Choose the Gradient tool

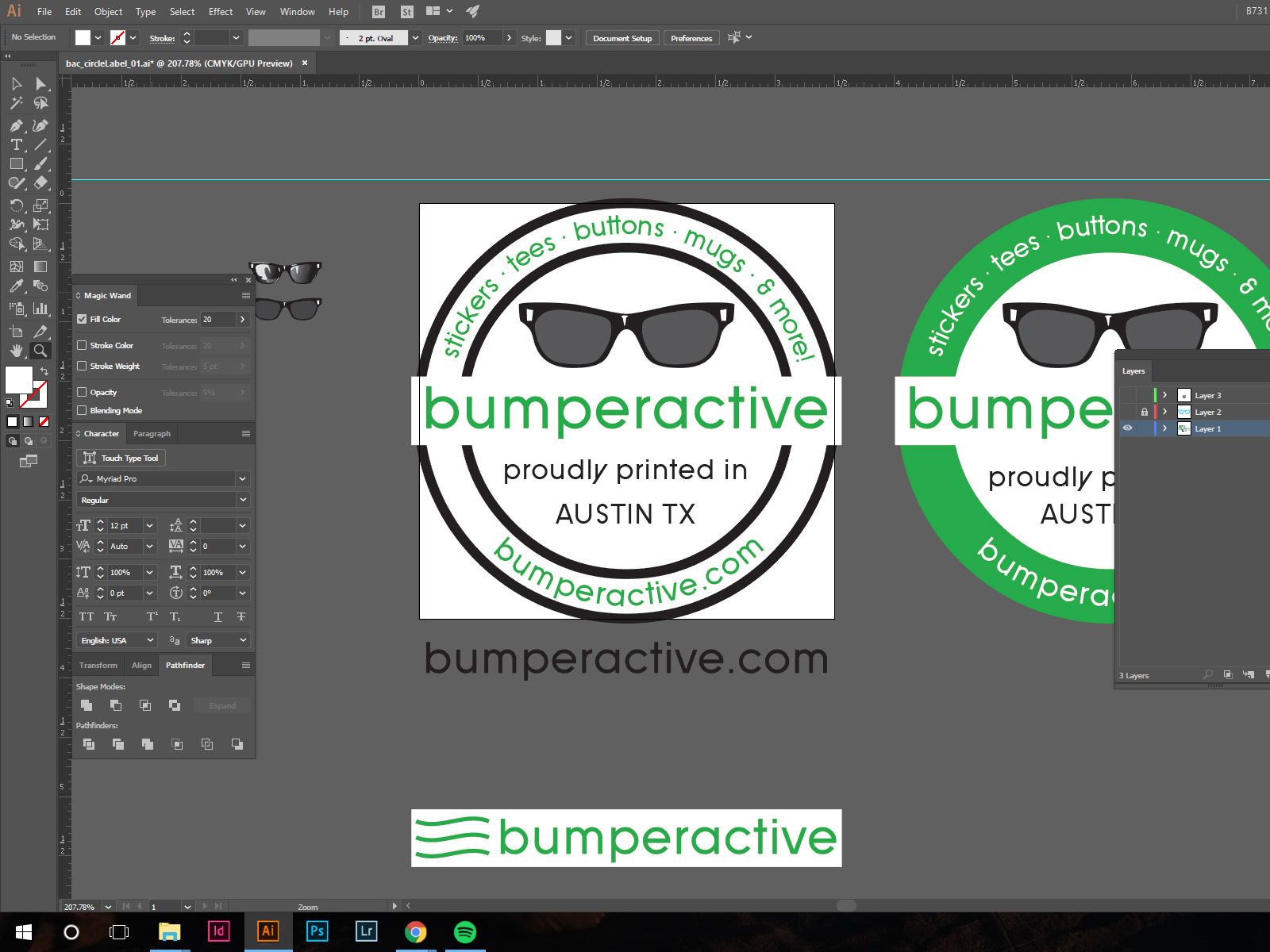click(x=40, y=267)
